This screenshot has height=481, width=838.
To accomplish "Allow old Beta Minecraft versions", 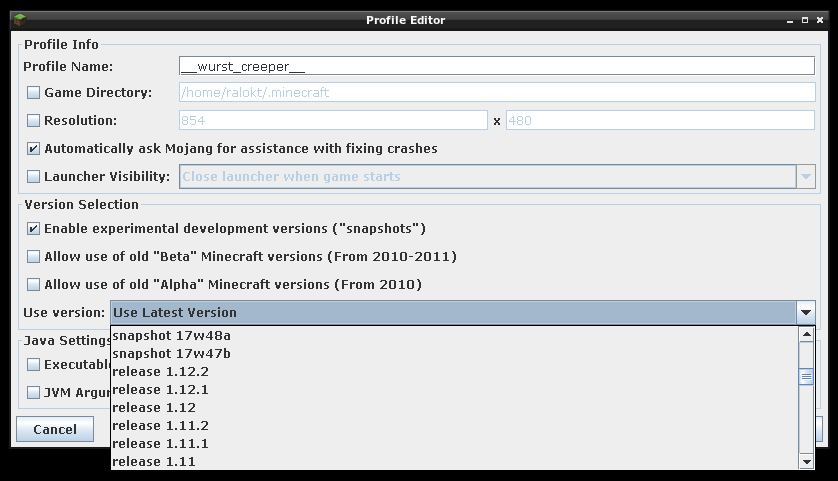I will click(x=34, y=257).
